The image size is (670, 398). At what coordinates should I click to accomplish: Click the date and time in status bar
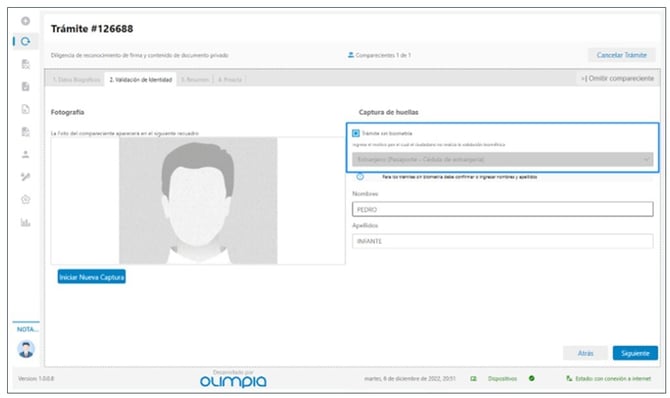coord(410,378)
